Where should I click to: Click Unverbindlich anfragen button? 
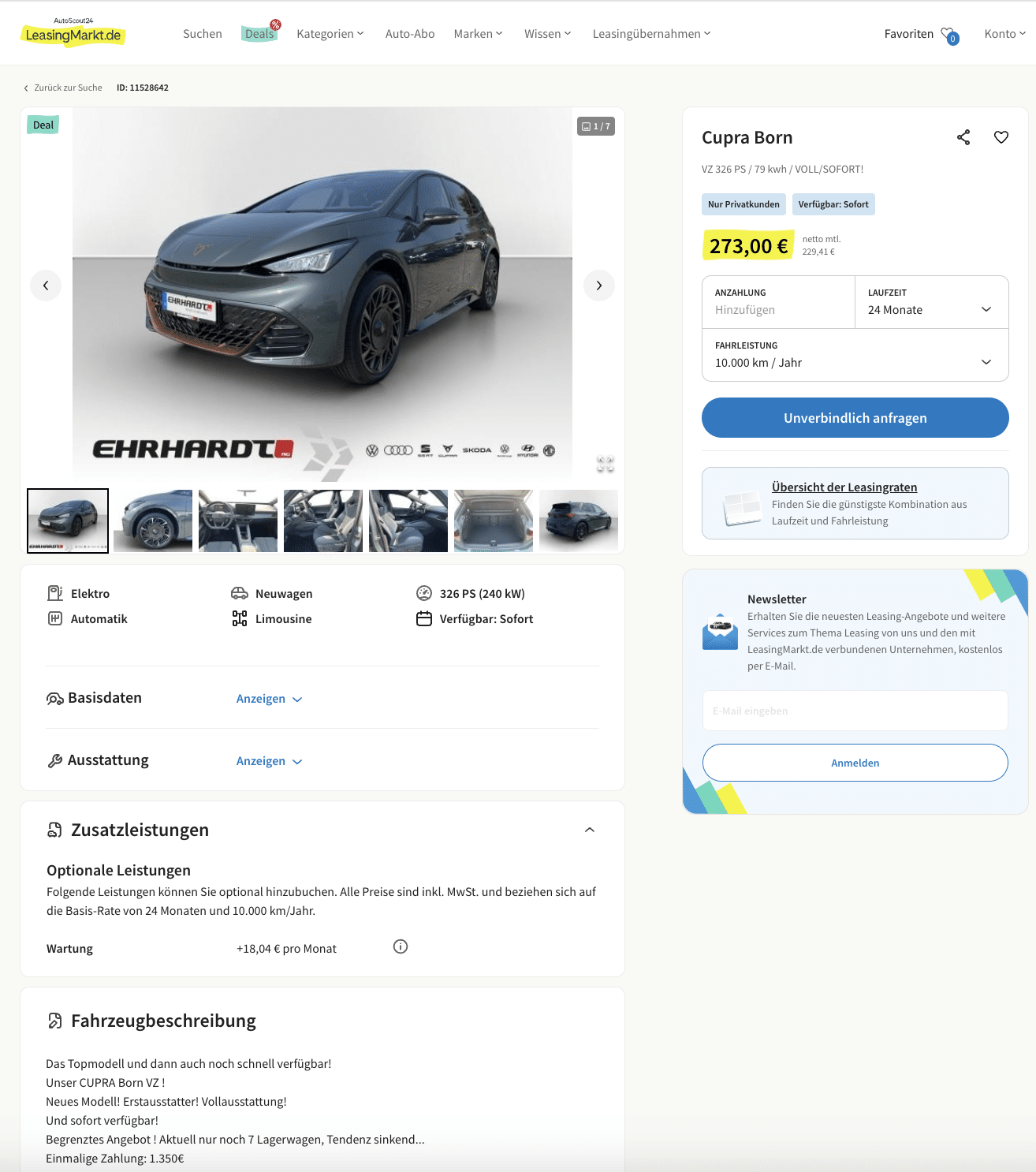pos(855,417)
